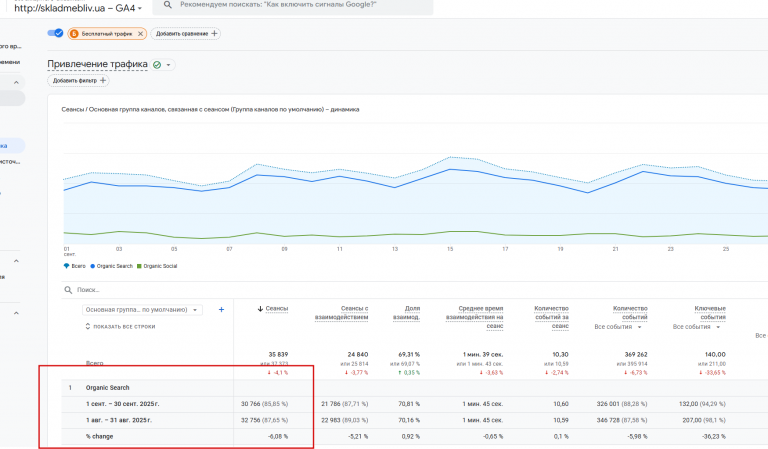Click Добавить сравнение button
The image size is (768, 449).
(x=186, y=34)
